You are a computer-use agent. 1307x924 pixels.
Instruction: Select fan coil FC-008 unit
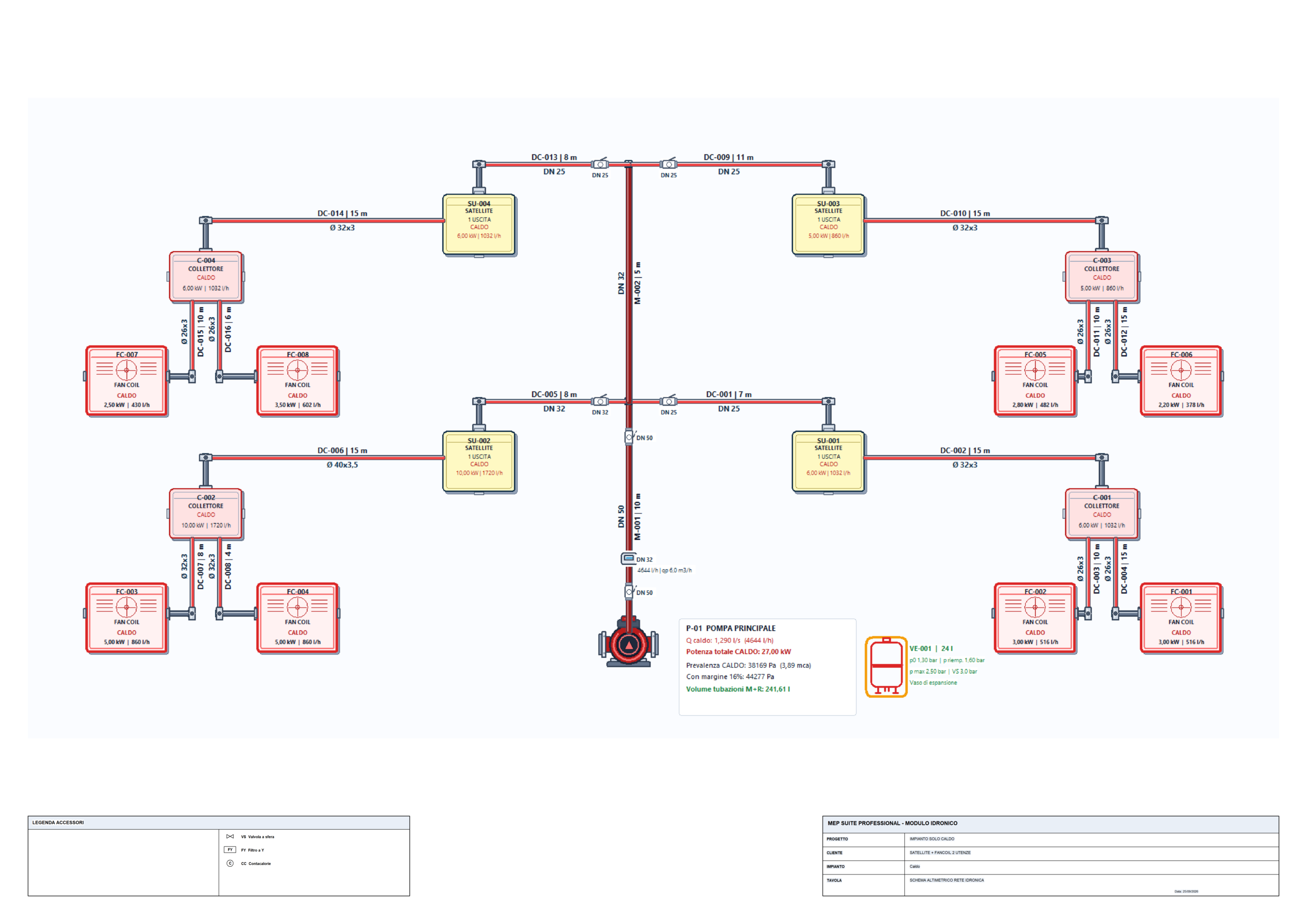[298, 381]
